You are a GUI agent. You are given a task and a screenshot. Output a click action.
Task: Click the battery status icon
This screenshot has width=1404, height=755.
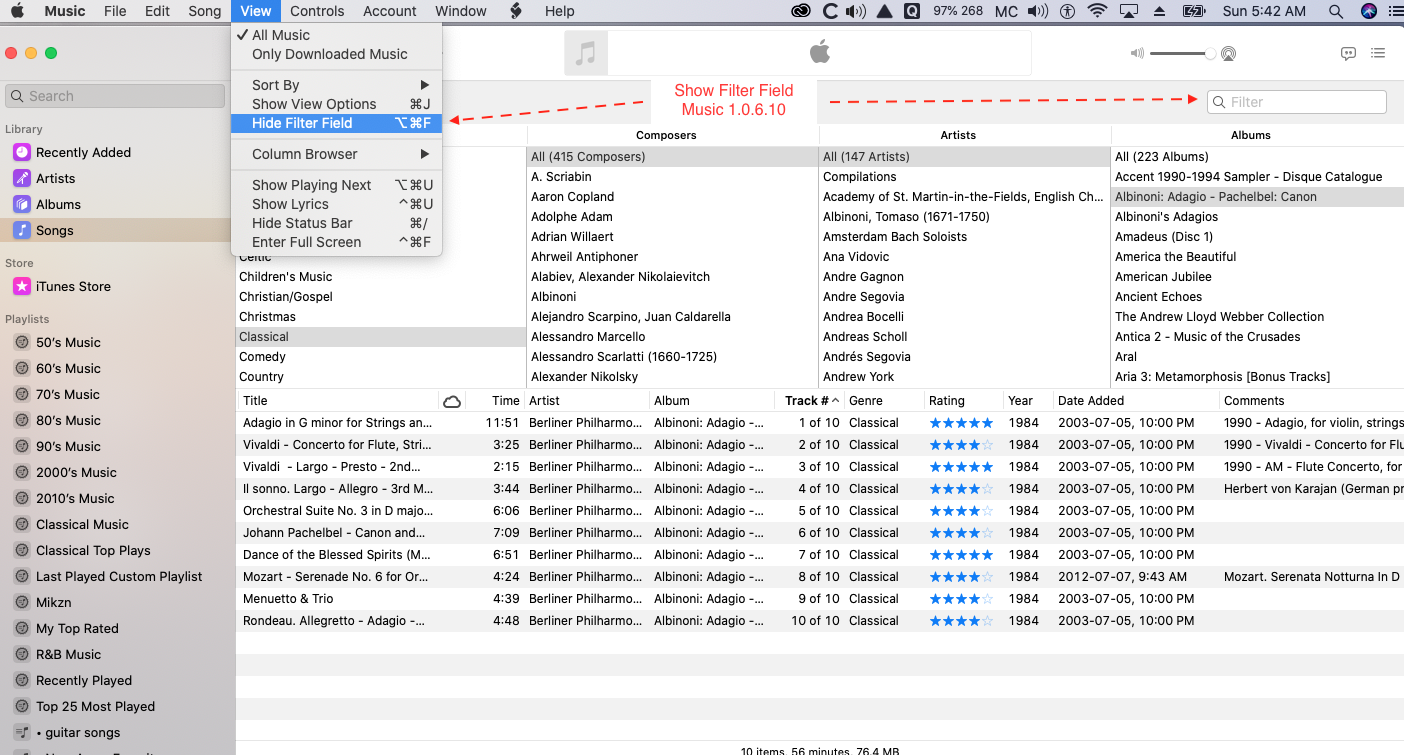1193,11
